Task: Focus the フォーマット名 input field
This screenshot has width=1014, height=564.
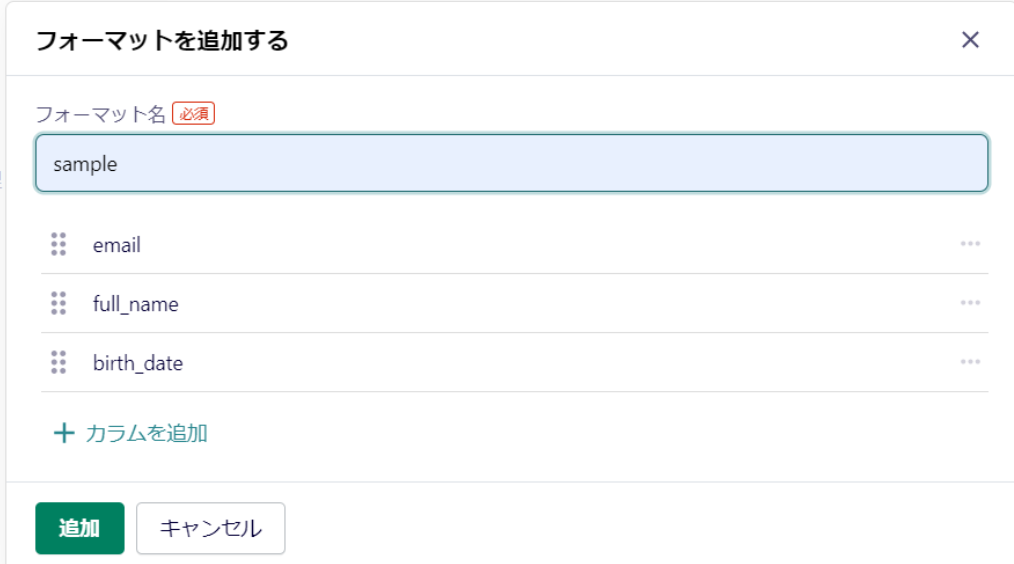Action: [x=512, y=164]
